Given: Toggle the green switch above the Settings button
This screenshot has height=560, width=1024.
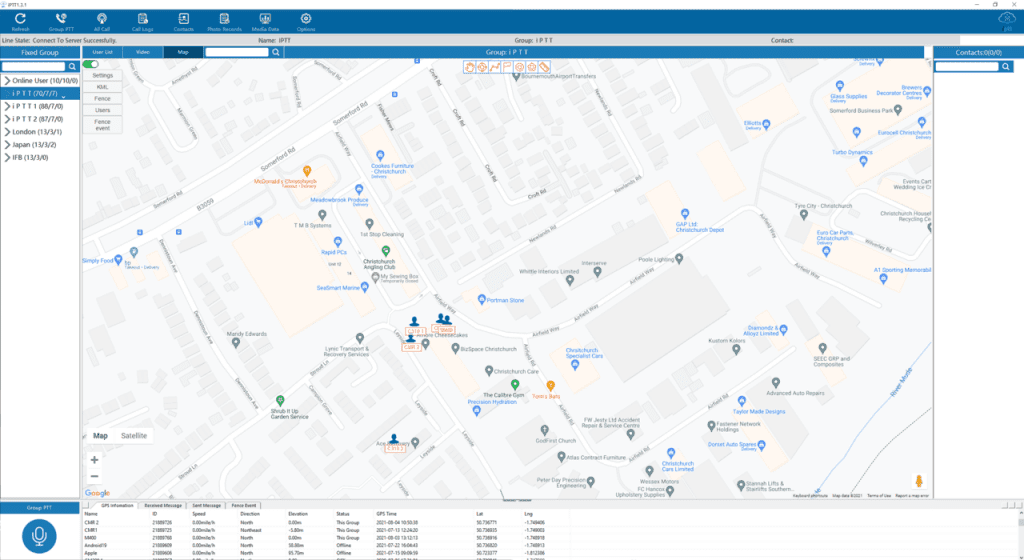Looking at the screenshot, I should (91, 64).
